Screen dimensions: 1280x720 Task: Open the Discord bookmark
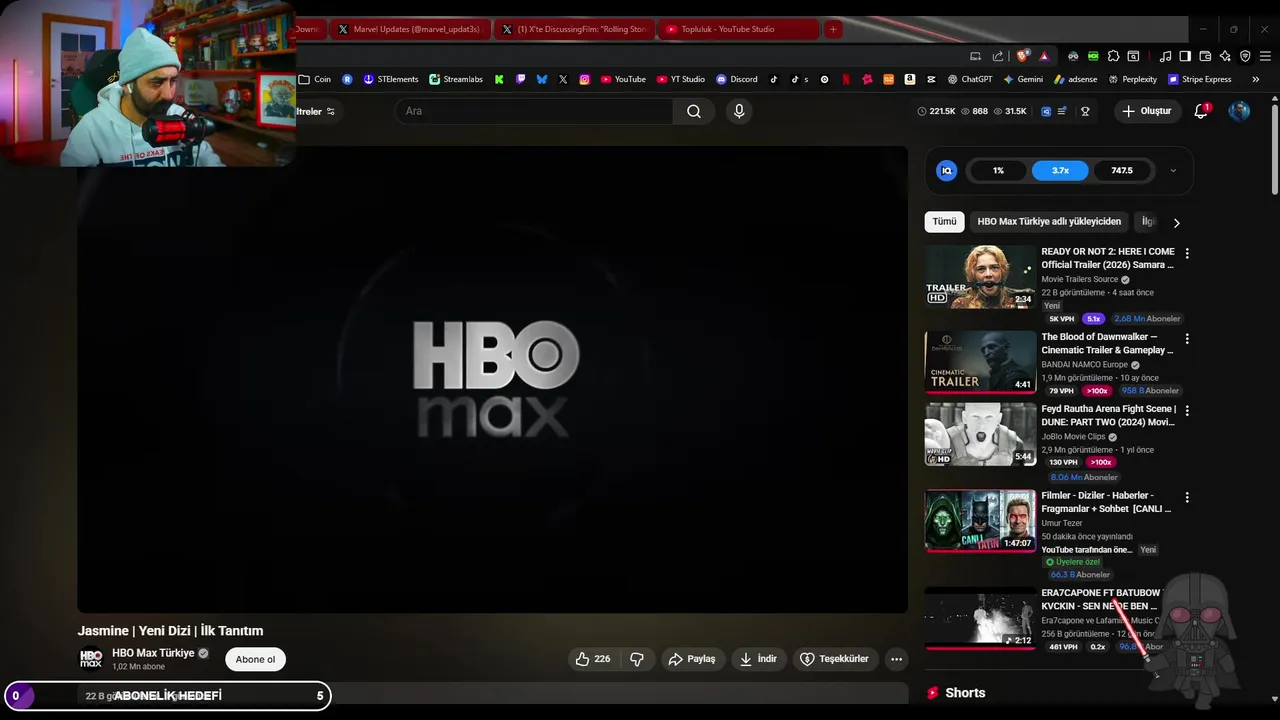coord(737,79)
